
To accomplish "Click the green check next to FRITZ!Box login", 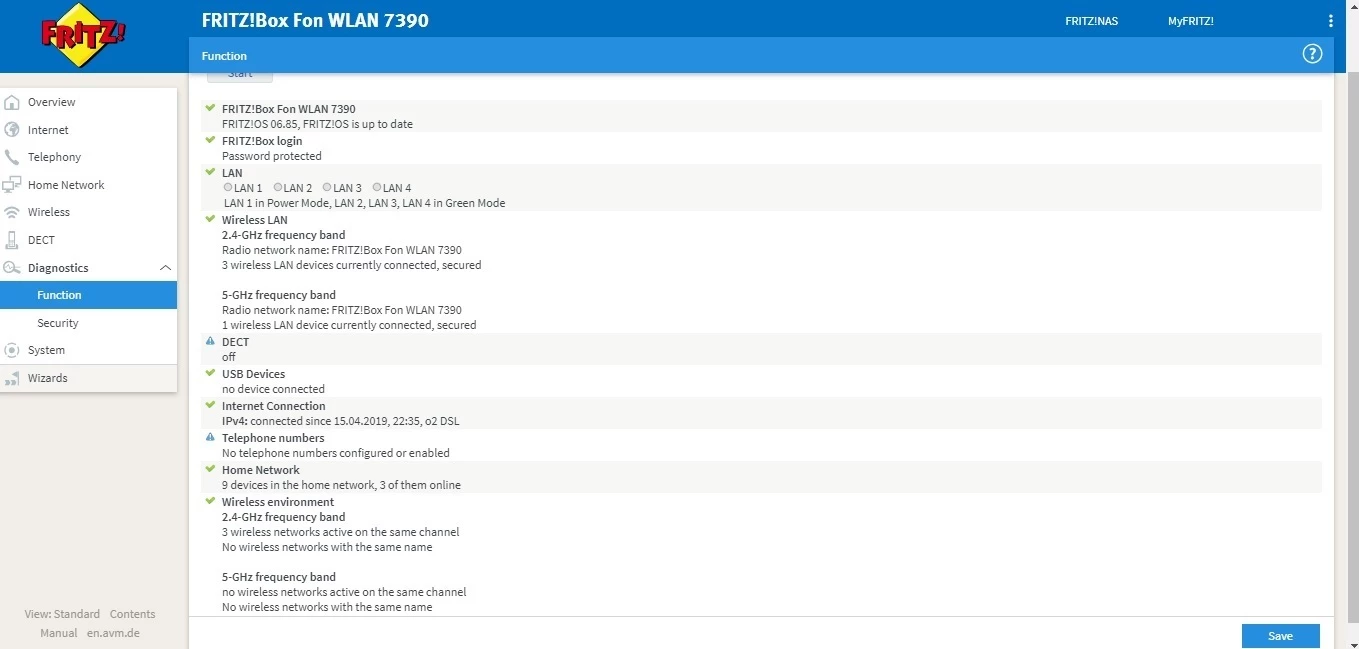I will [x=210, y=140].
